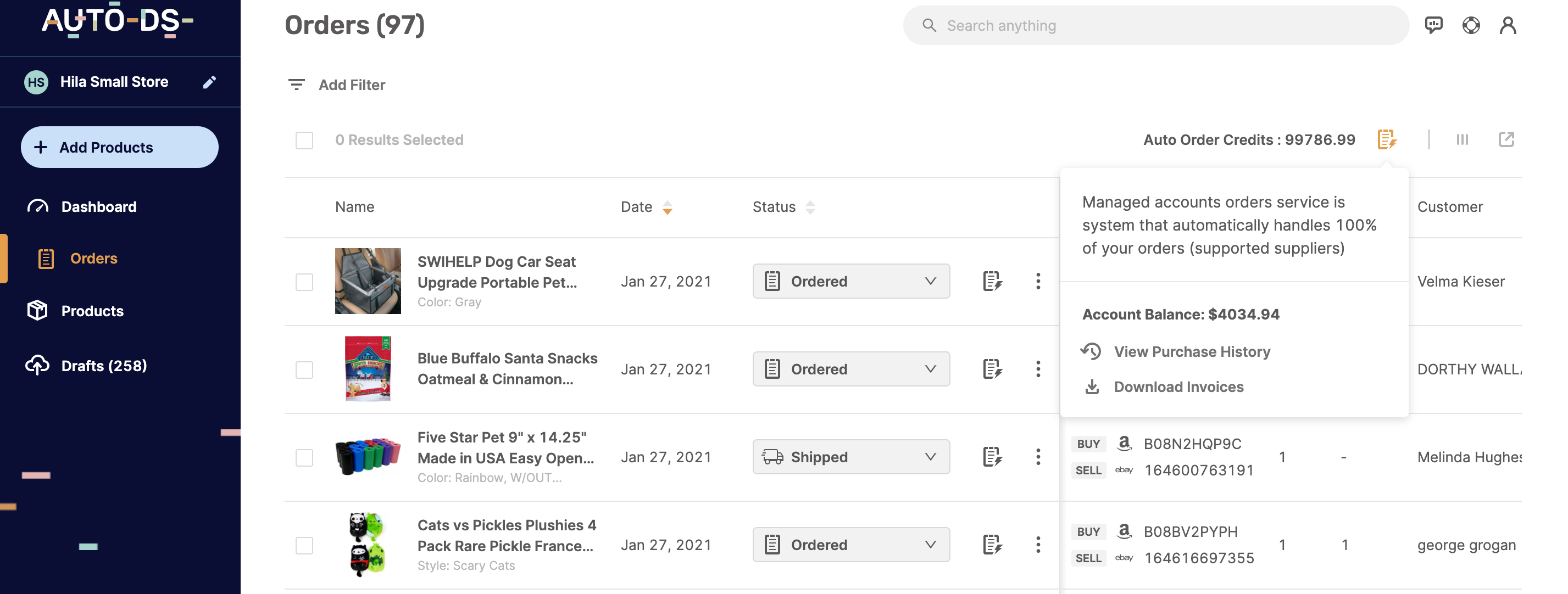
Task: Click View Purchase History link
Action: [x=1192, y=351]
